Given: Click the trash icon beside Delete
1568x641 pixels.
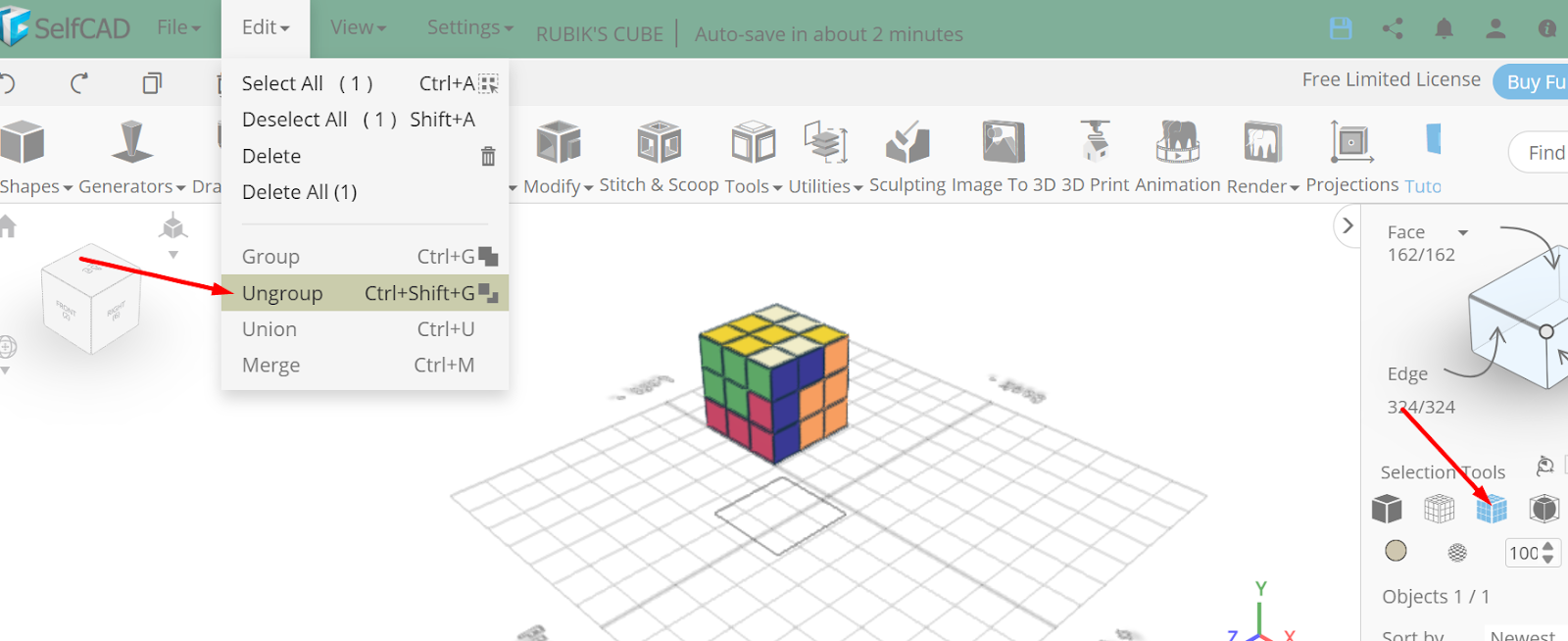Looking at the screenshot, I should coord(488,156).
